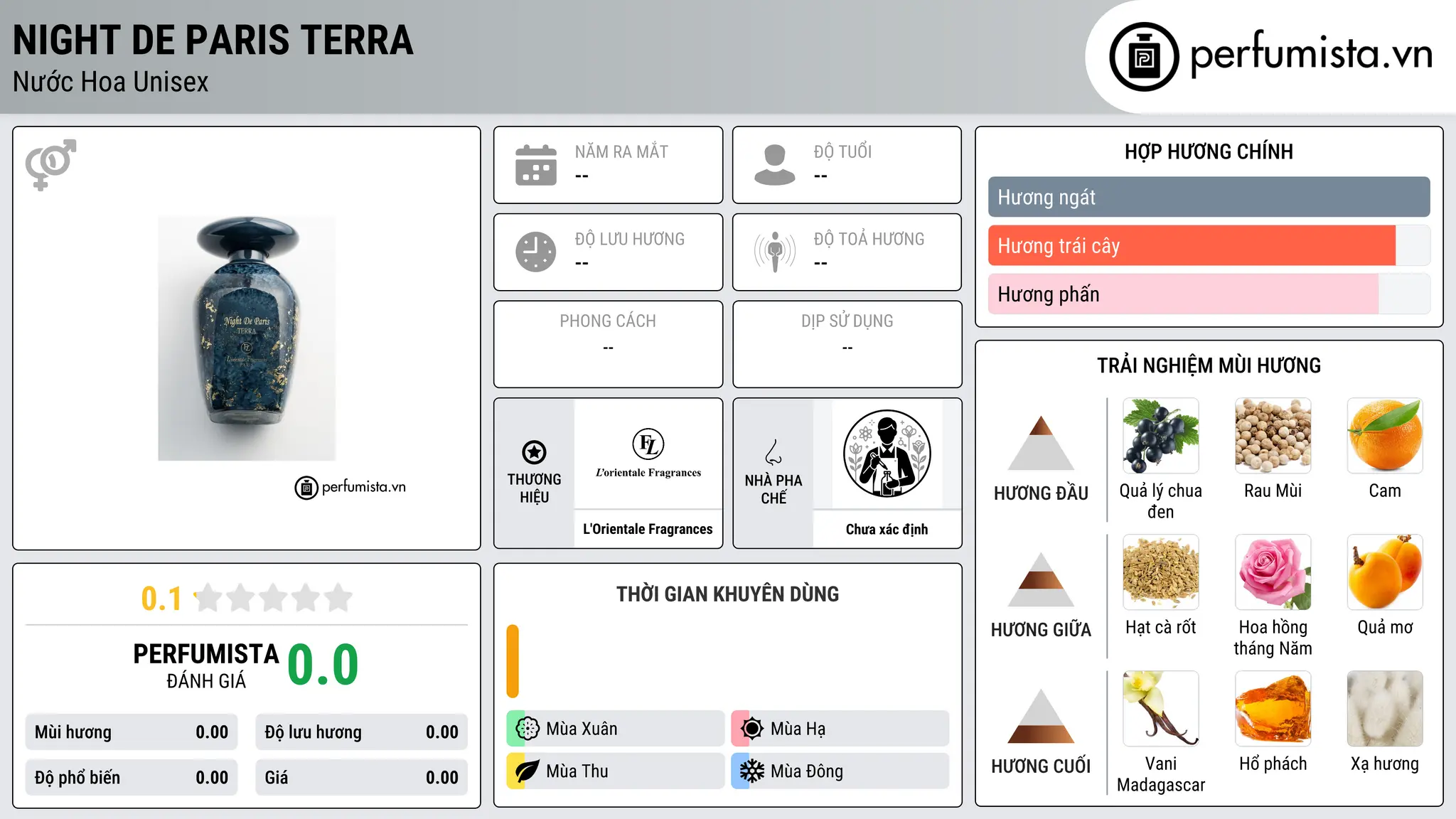The image size is (1456, 819).
Task: Click the person icon for age group
Action: click(775, 165)
